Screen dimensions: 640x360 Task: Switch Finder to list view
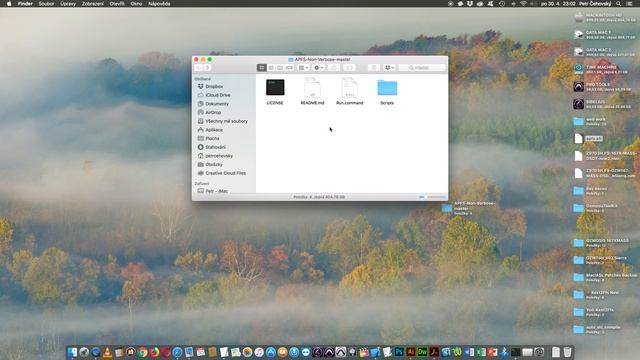[271, 68]
